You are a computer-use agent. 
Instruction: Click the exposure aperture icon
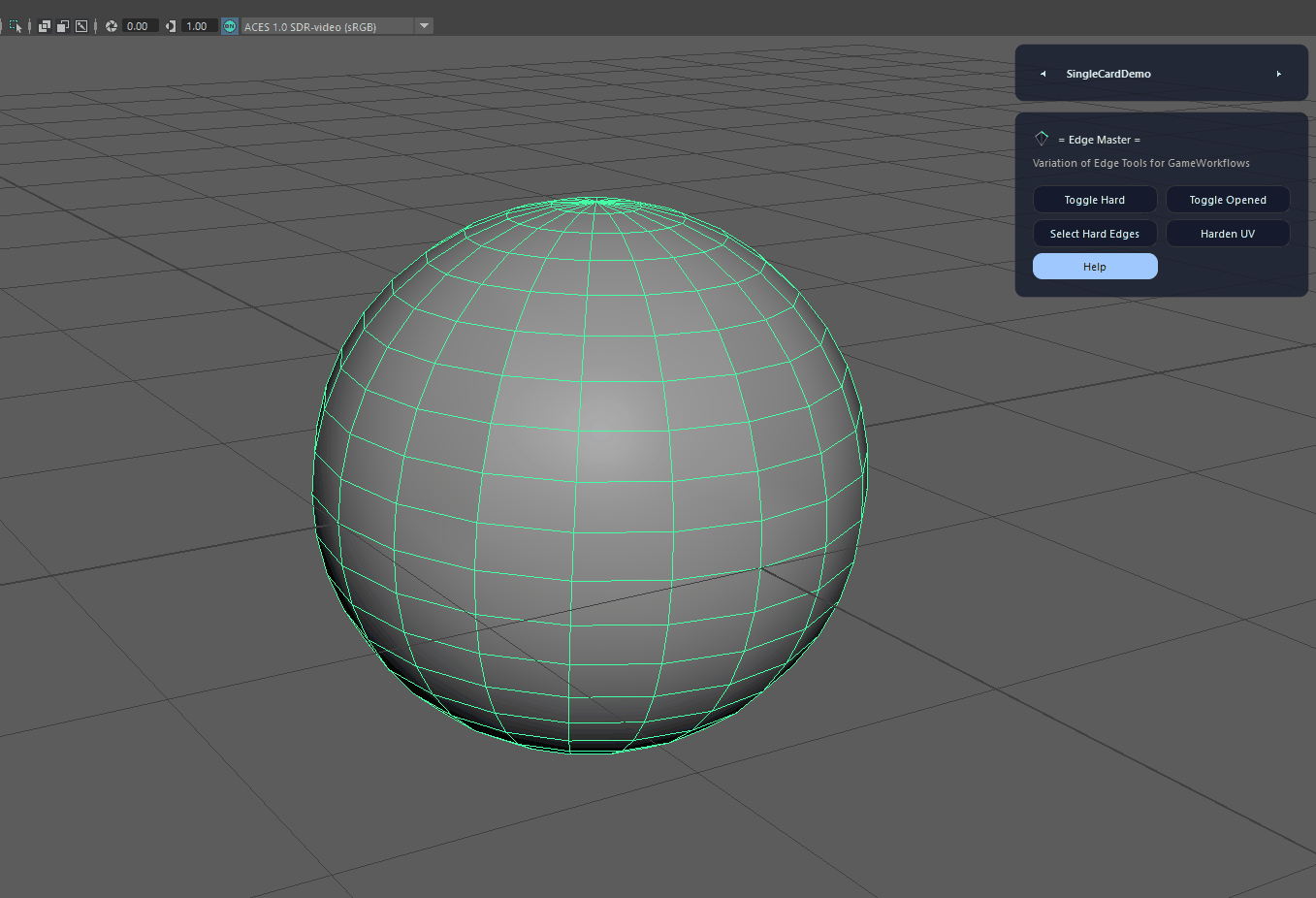point(112,26)
